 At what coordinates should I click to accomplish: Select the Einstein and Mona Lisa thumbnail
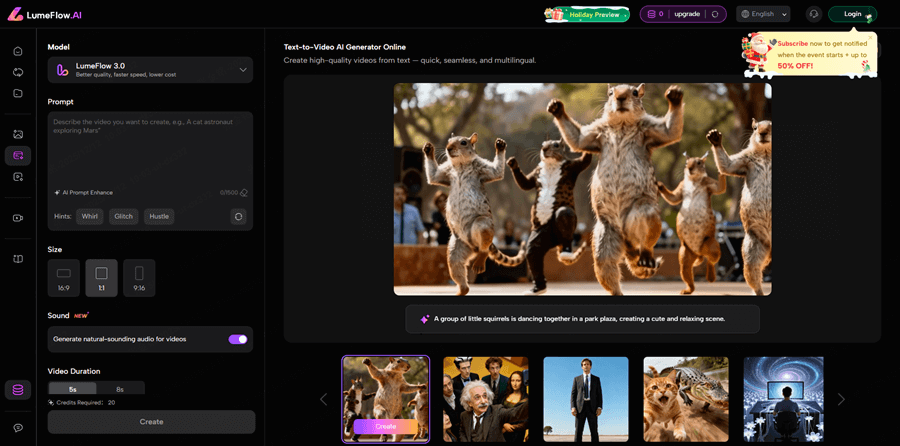pos(486,399)
